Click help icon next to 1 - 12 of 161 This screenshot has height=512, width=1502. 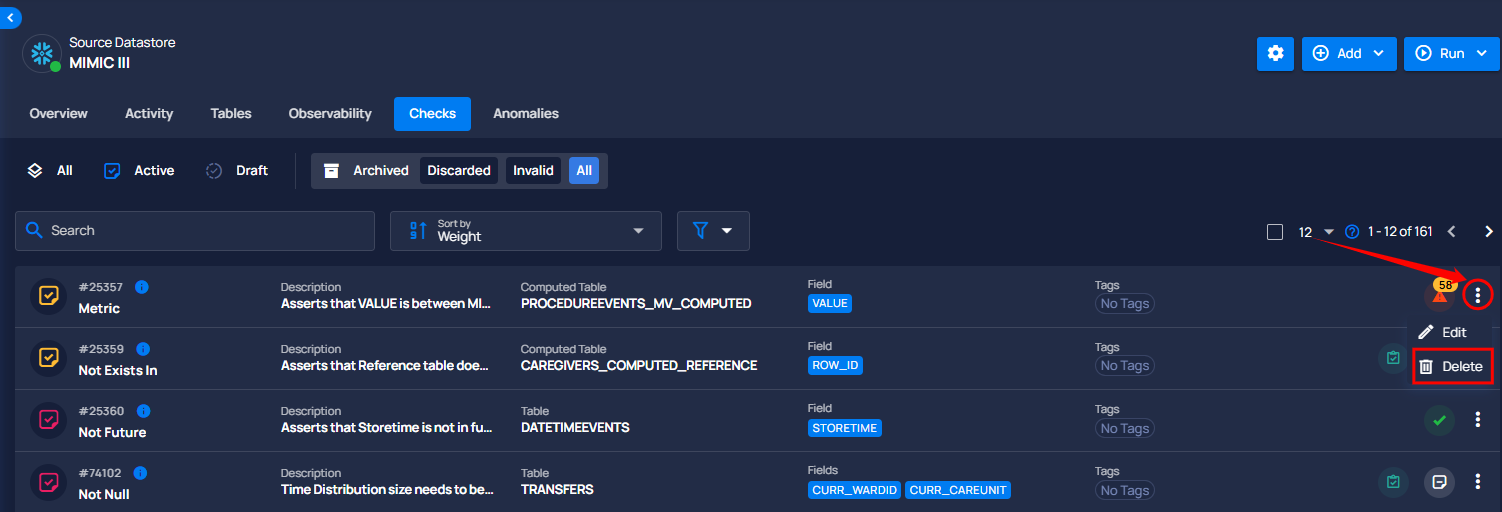tap(1352, 232)
